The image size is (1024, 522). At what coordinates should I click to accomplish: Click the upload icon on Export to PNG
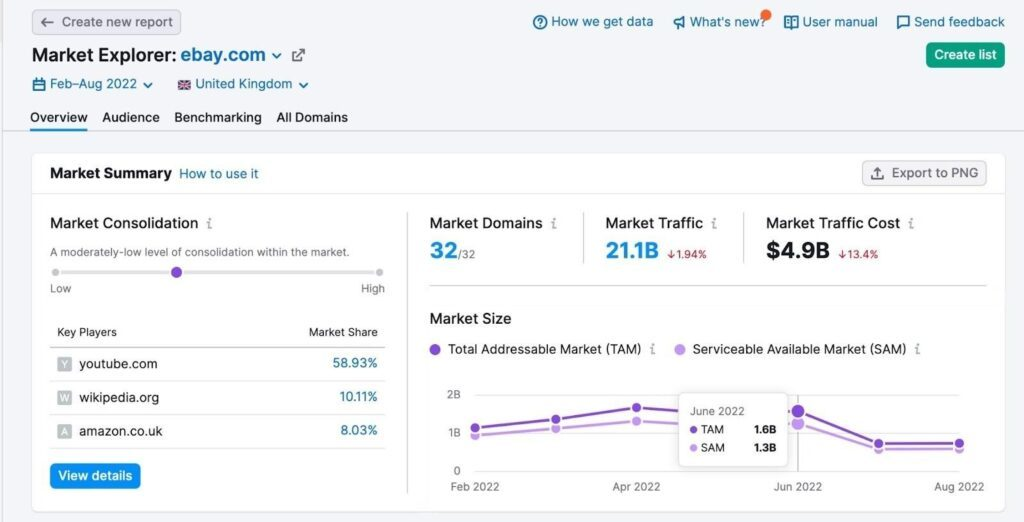878,173
